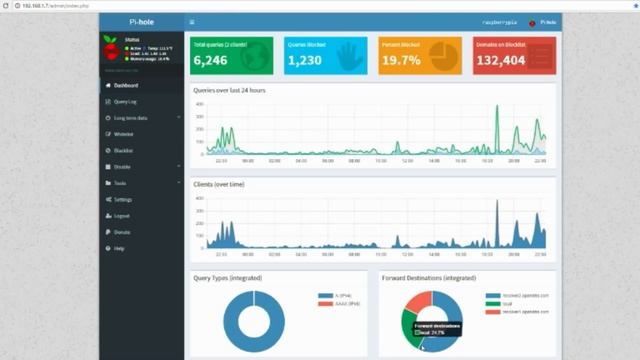The image size is (640, 360).
Task: Toggle the resolver1.opendns.com legend entry
Action: [517, 312]
